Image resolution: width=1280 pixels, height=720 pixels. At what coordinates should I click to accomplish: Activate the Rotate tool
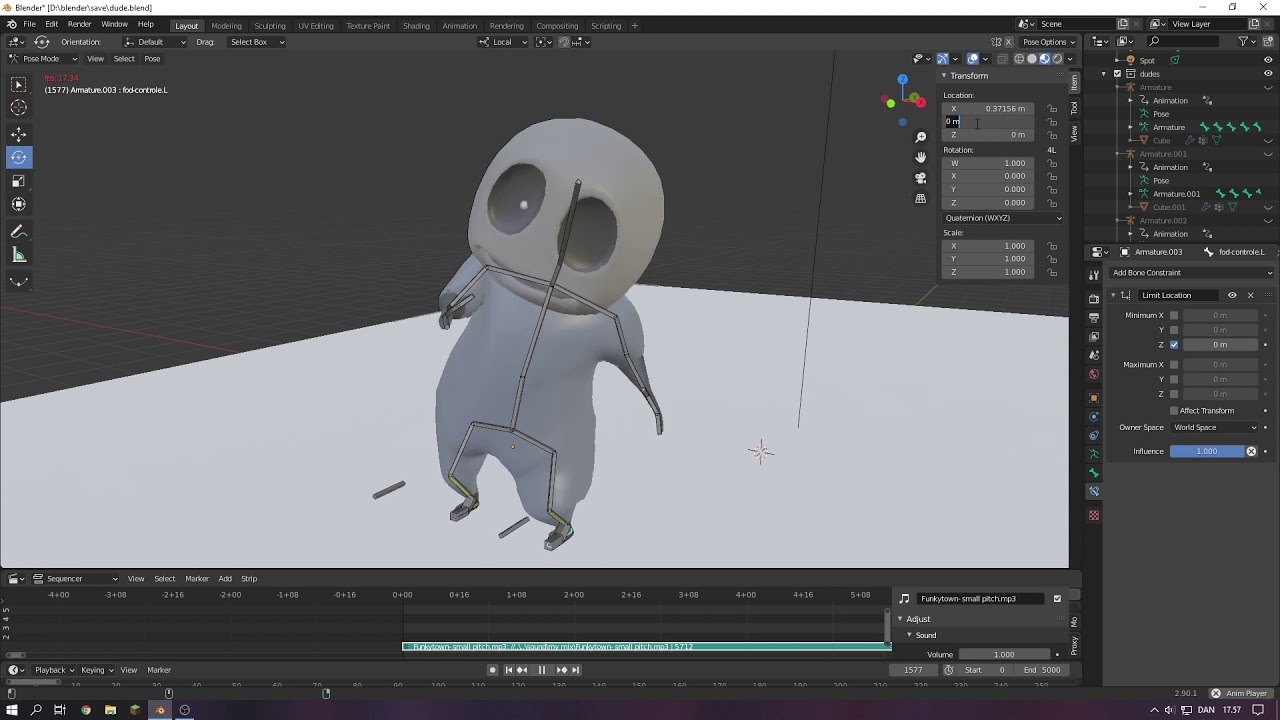(x=19, y=157)
